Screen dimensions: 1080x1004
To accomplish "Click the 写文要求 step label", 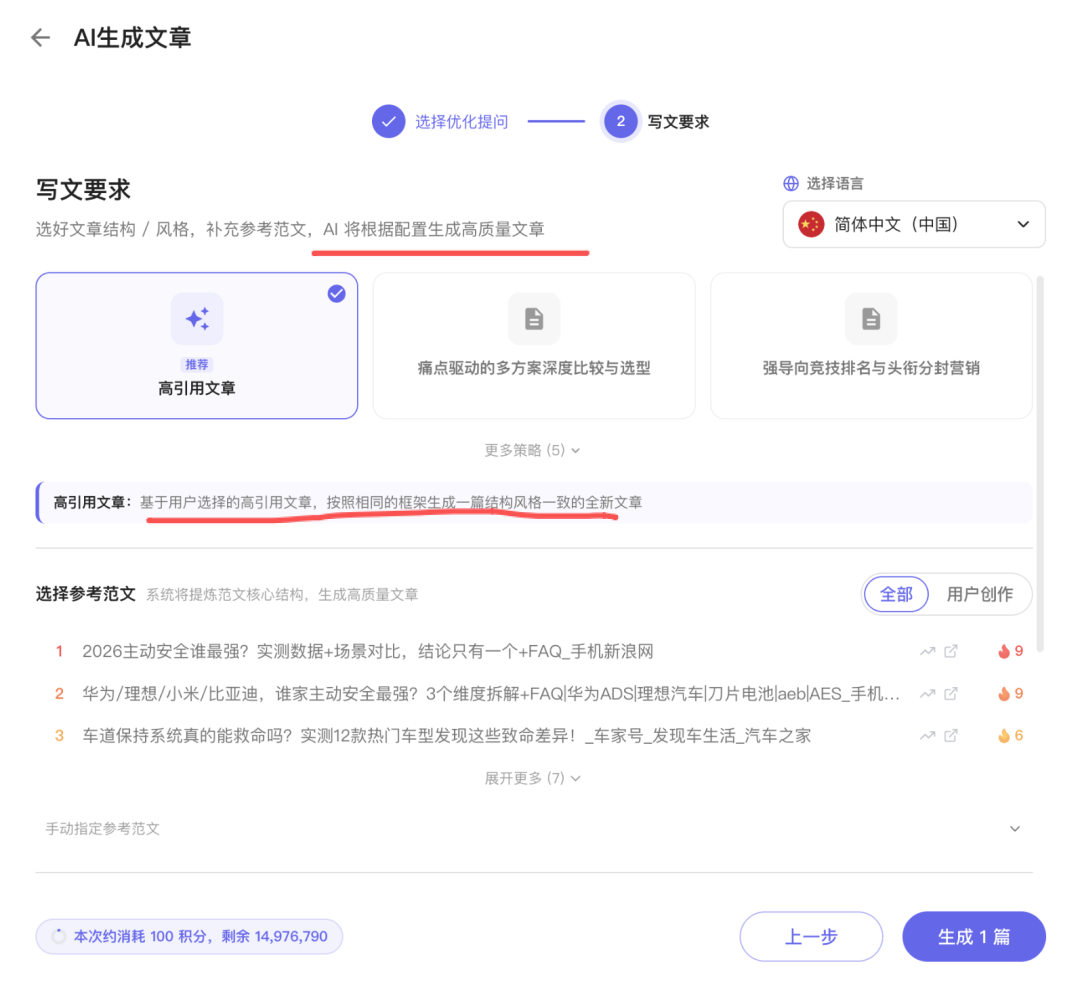I will (x=678, y=122).
